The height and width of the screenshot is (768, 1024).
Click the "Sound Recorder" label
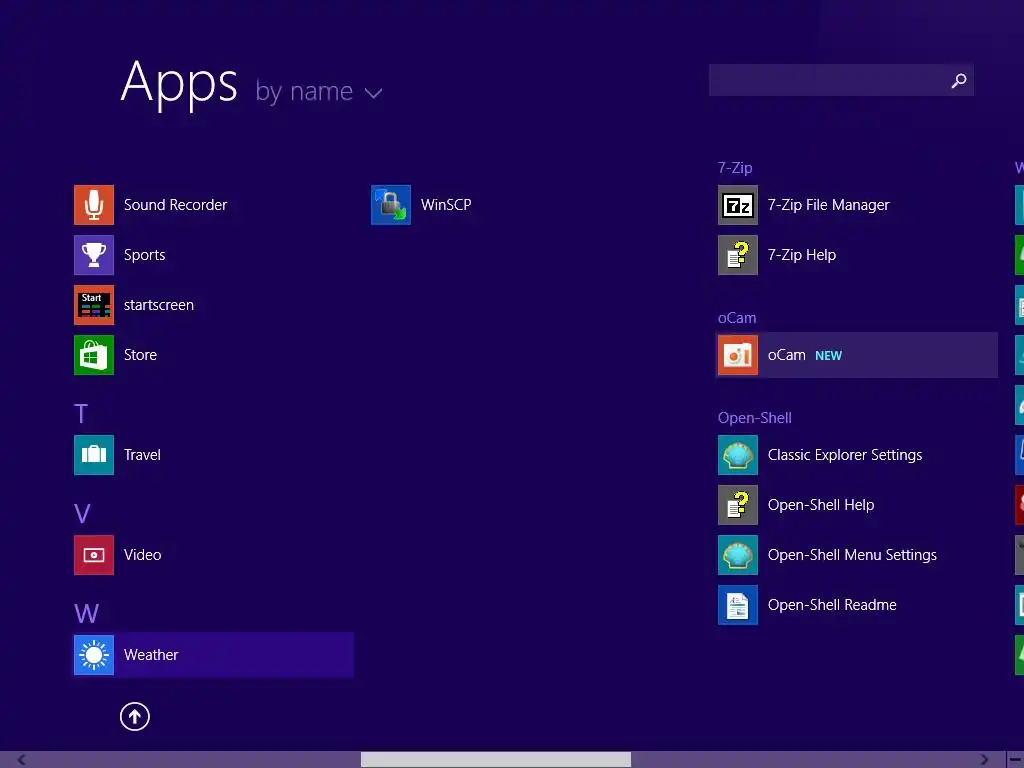(175, 204)
